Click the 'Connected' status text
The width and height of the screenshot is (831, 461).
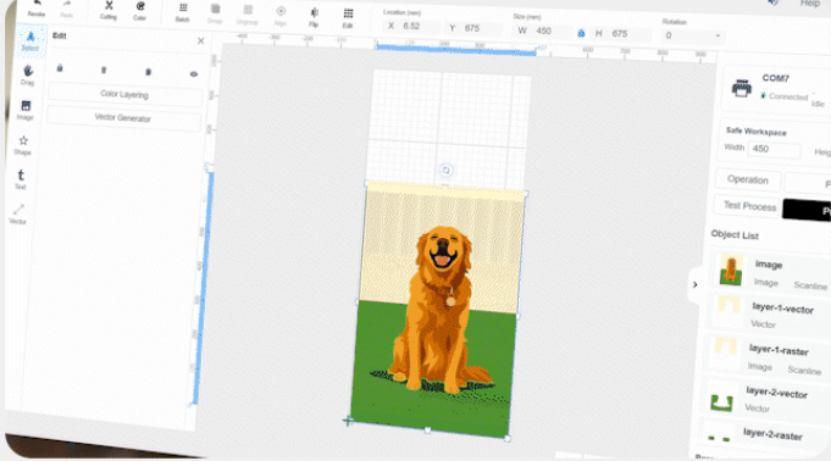[788, 96]
